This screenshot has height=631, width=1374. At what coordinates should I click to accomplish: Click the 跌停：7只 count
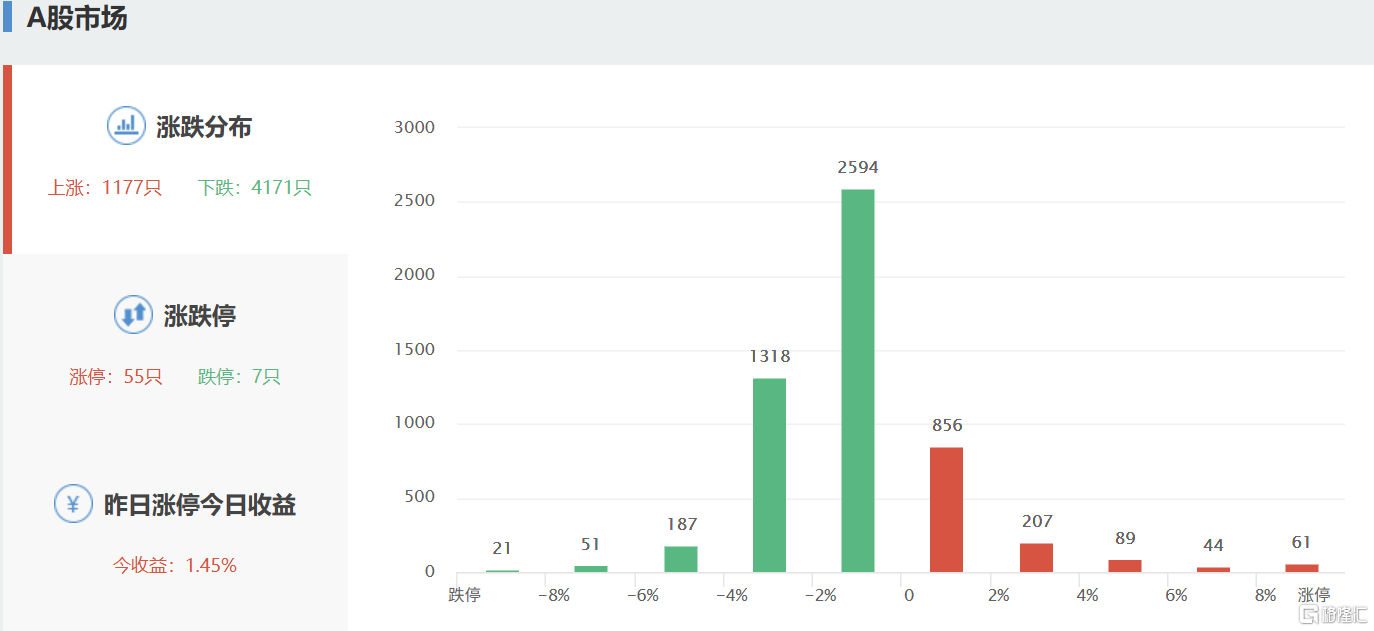click(x=239, y=377)
